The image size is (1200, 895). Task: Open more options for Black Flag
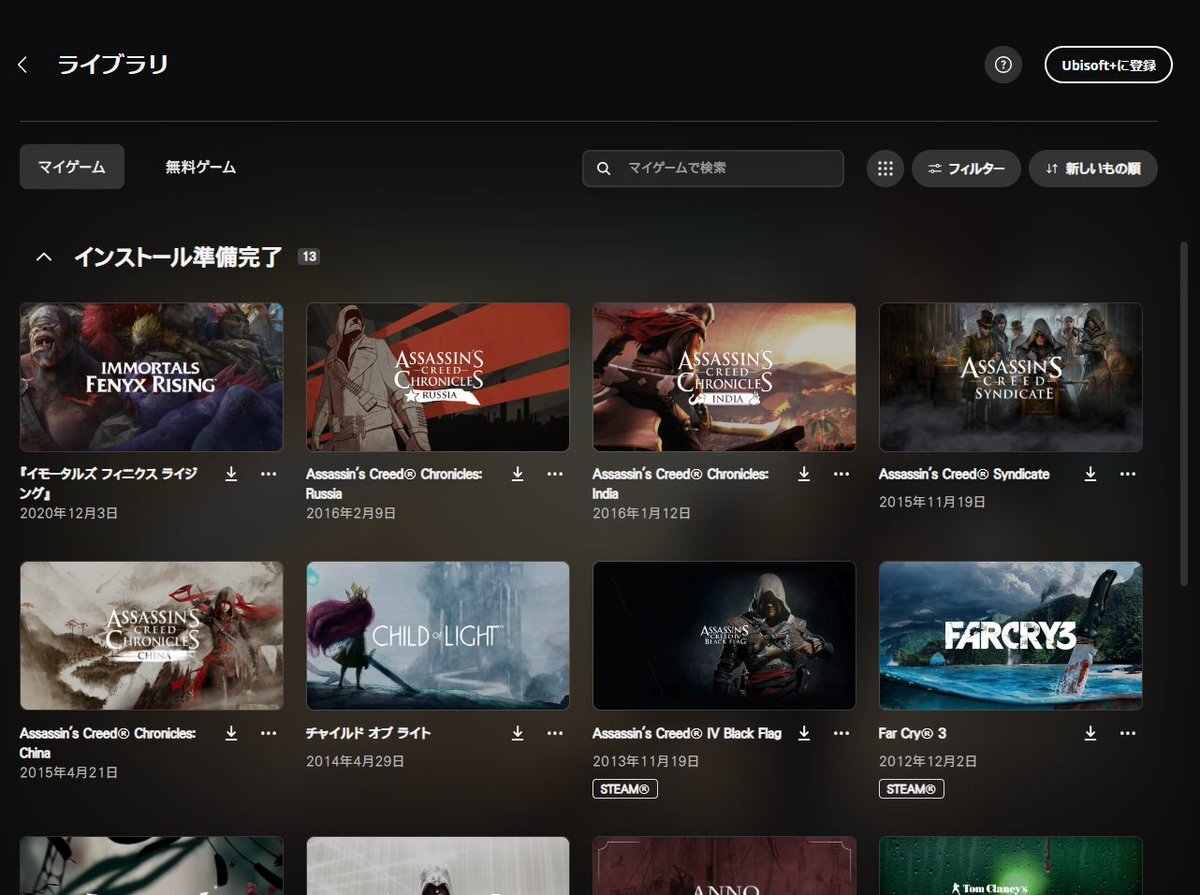point(841,733)
